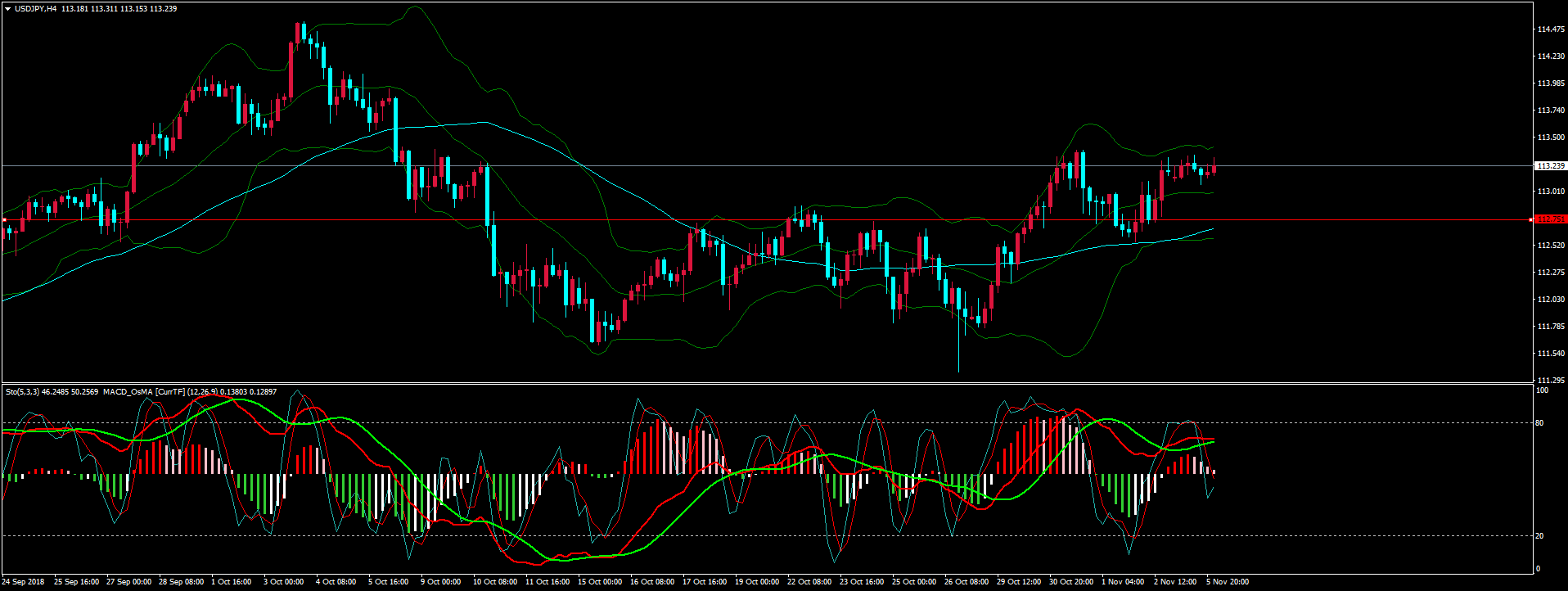Click the 112.275 price axis label
The width and height of the screenshot is (1568, 591).
click(1551, 273)
